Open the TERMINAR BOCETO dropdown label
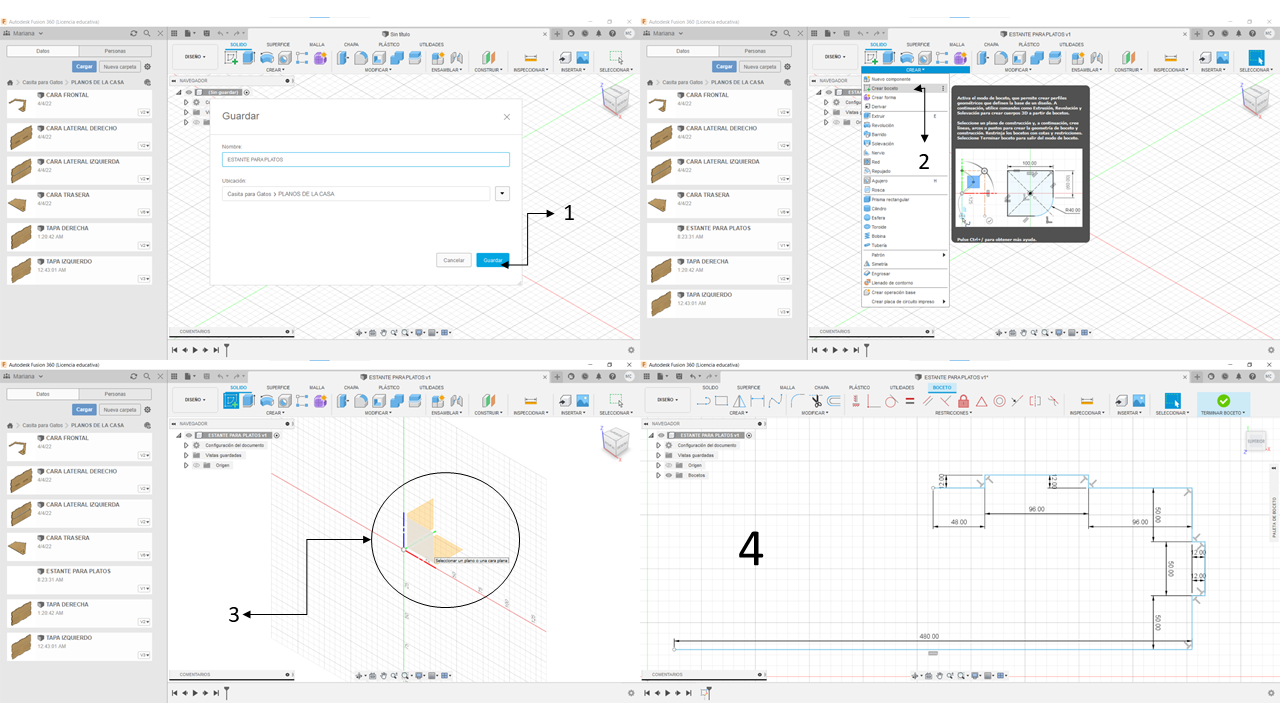The width and height of the screenshot is (1280, 720). point(1223,412)
